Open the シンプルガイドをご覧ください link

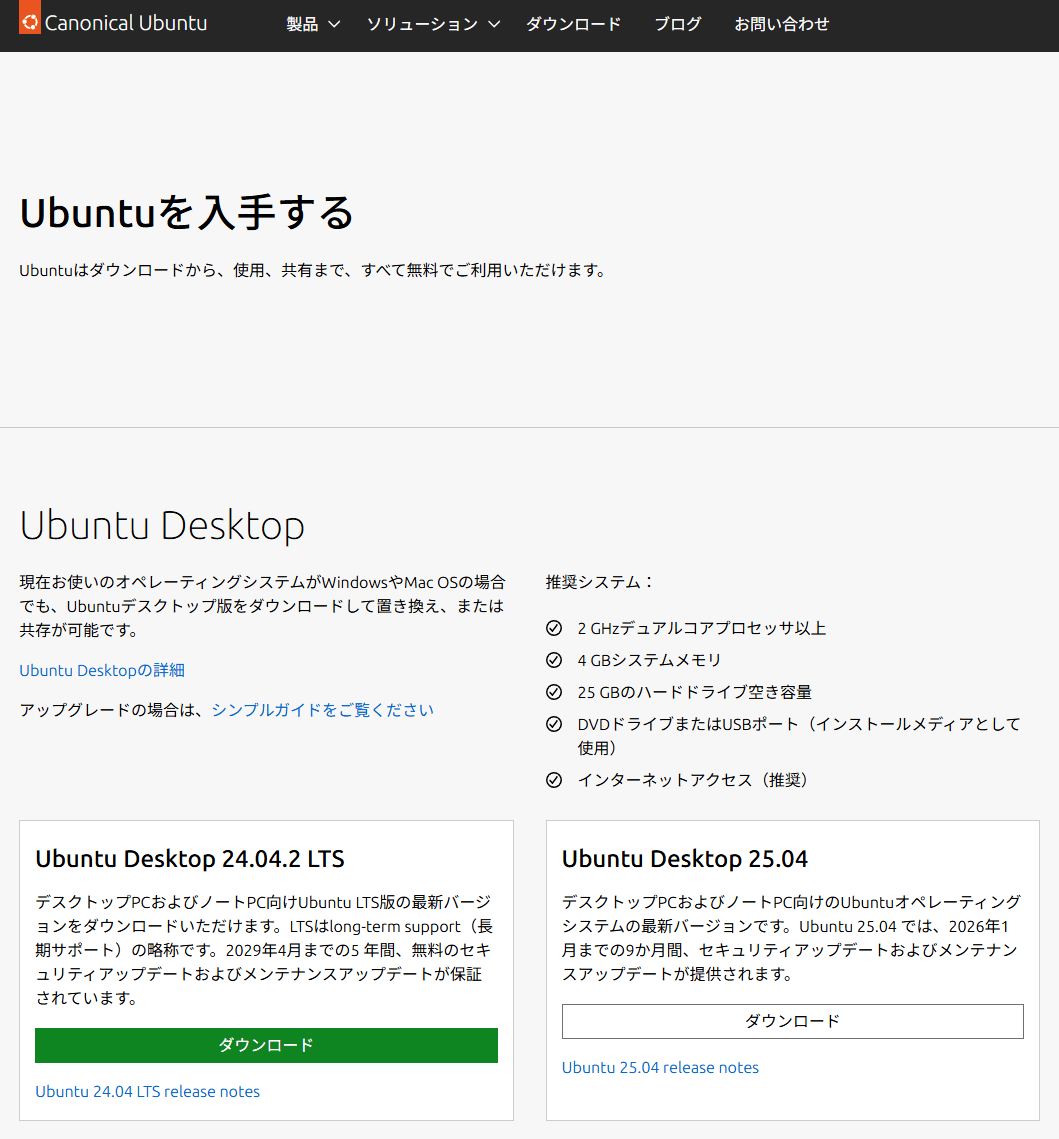[322, 710]
